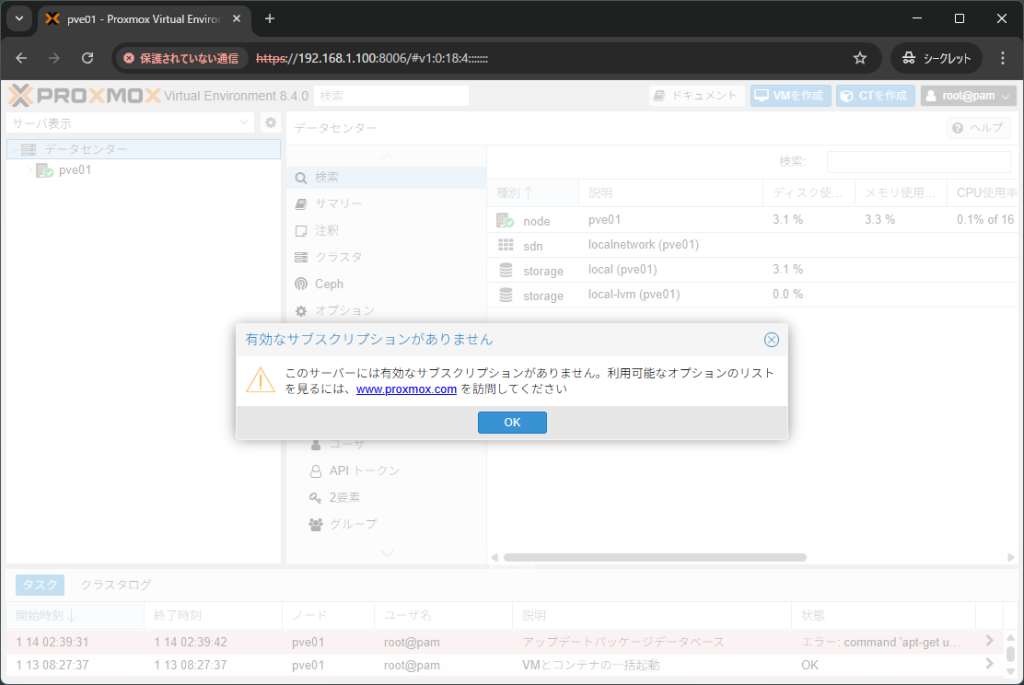Visit the www.proxmox.com link
This screenshot has width=1024, height=685.
(x=406, y=389)
